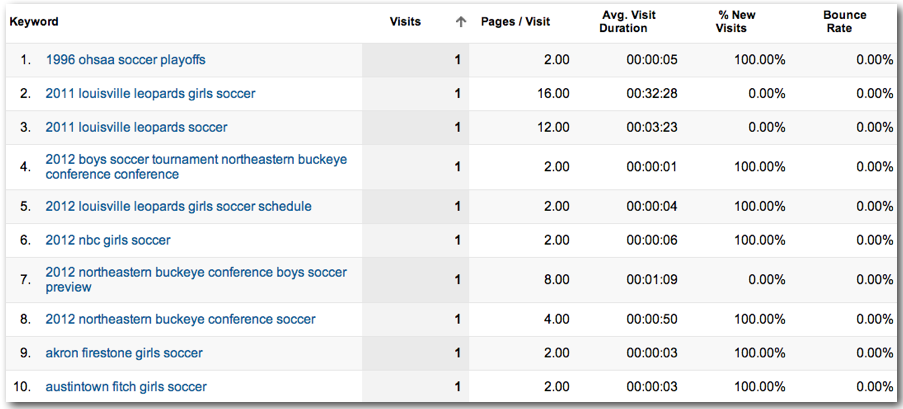The height and width of the screenshot is (409, 903).
Task: Open austintown fitch girls soccer keyword
Action: (126, 387)
